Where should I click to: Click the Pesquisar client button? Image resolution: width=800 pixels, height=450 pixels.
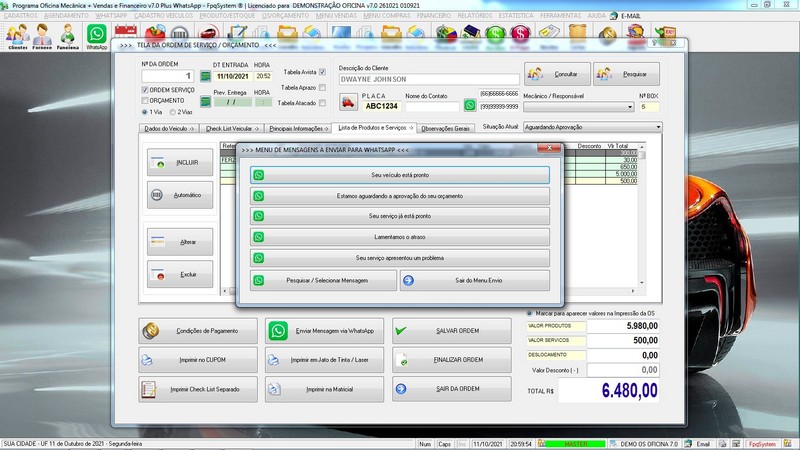pyautogui.click(x=626, y=74)
